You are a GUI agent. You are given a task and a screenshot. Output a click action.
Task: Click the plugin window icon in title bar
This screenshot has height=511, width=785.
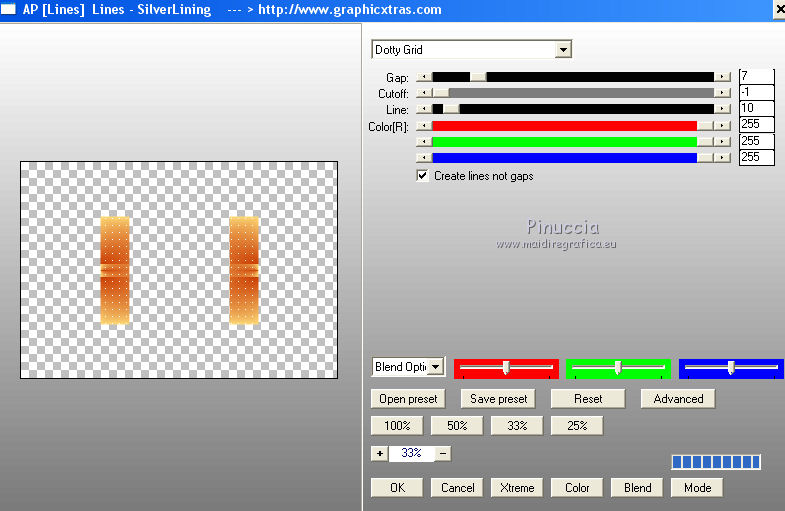(x=8, y=9)
